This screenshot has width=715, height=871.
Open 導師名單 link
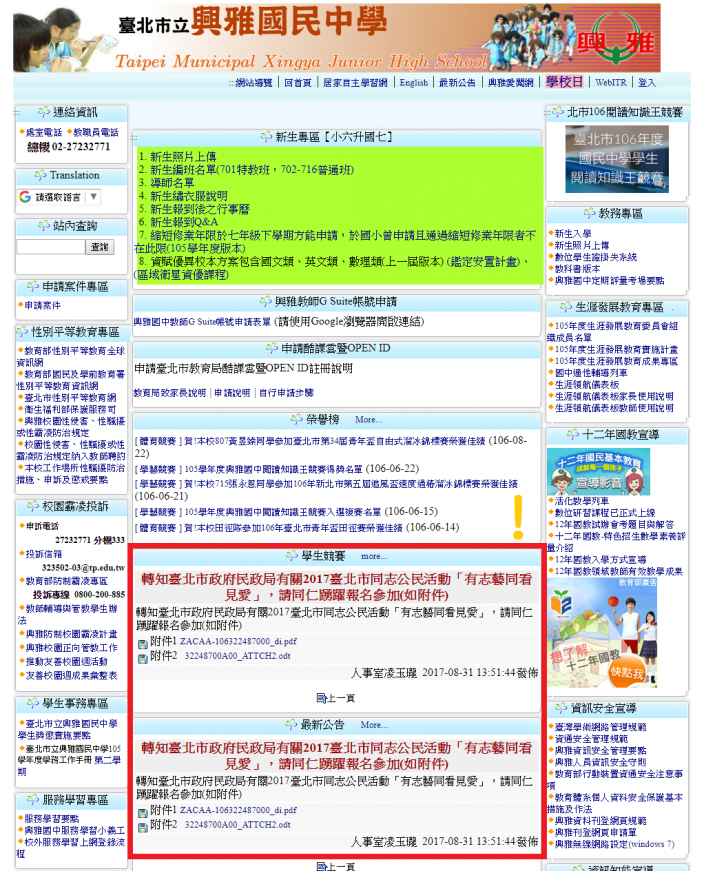[172, 183]
